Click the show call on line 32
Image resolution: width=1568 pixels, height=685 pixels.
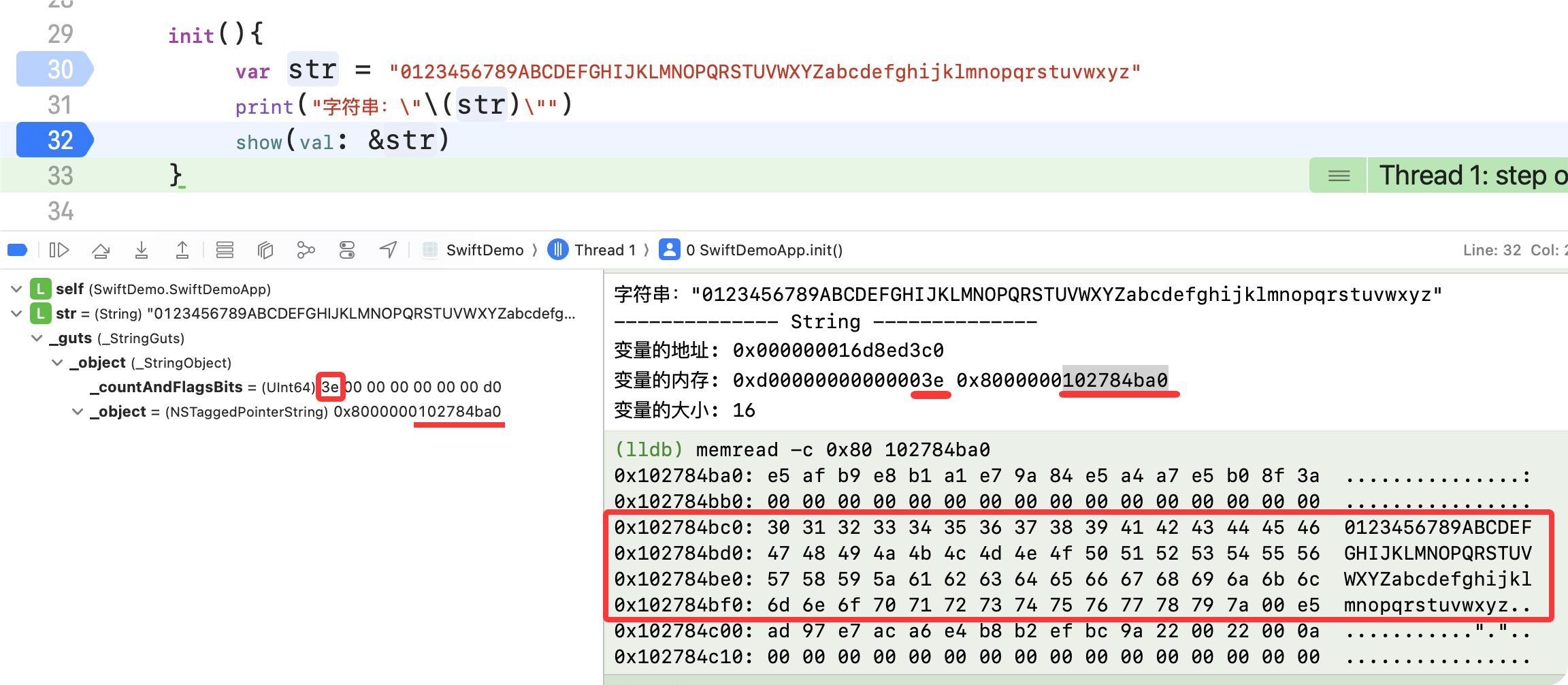point(259,142)
